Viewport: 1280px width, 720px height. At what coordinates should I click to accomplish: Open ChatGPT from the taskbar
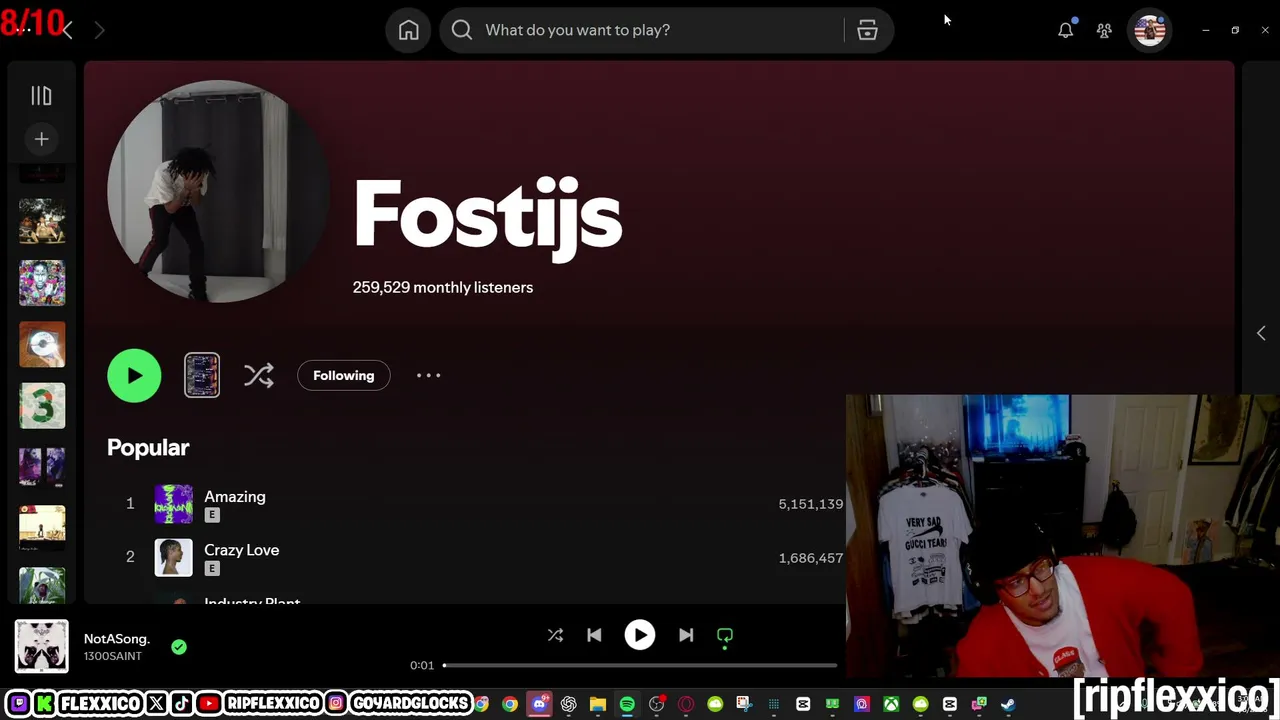[569, 704]
